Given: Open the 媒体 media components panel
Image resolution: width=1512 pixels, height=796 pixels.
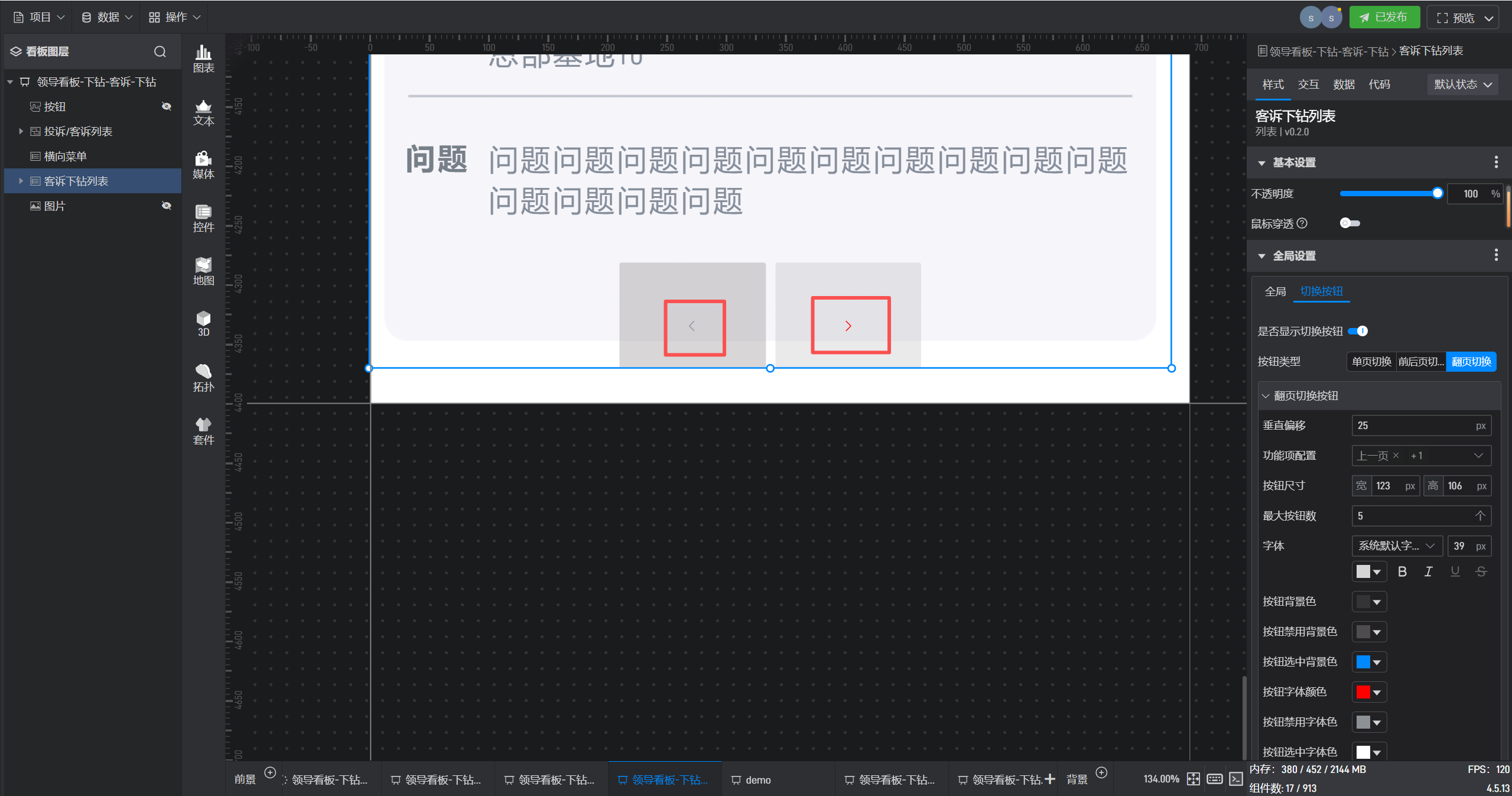Looking at the screenshot, I should 203,165.
